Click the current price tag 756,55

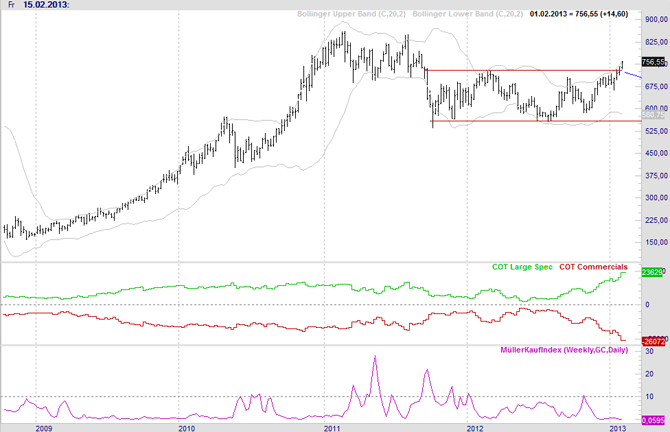tap(654, 62)
